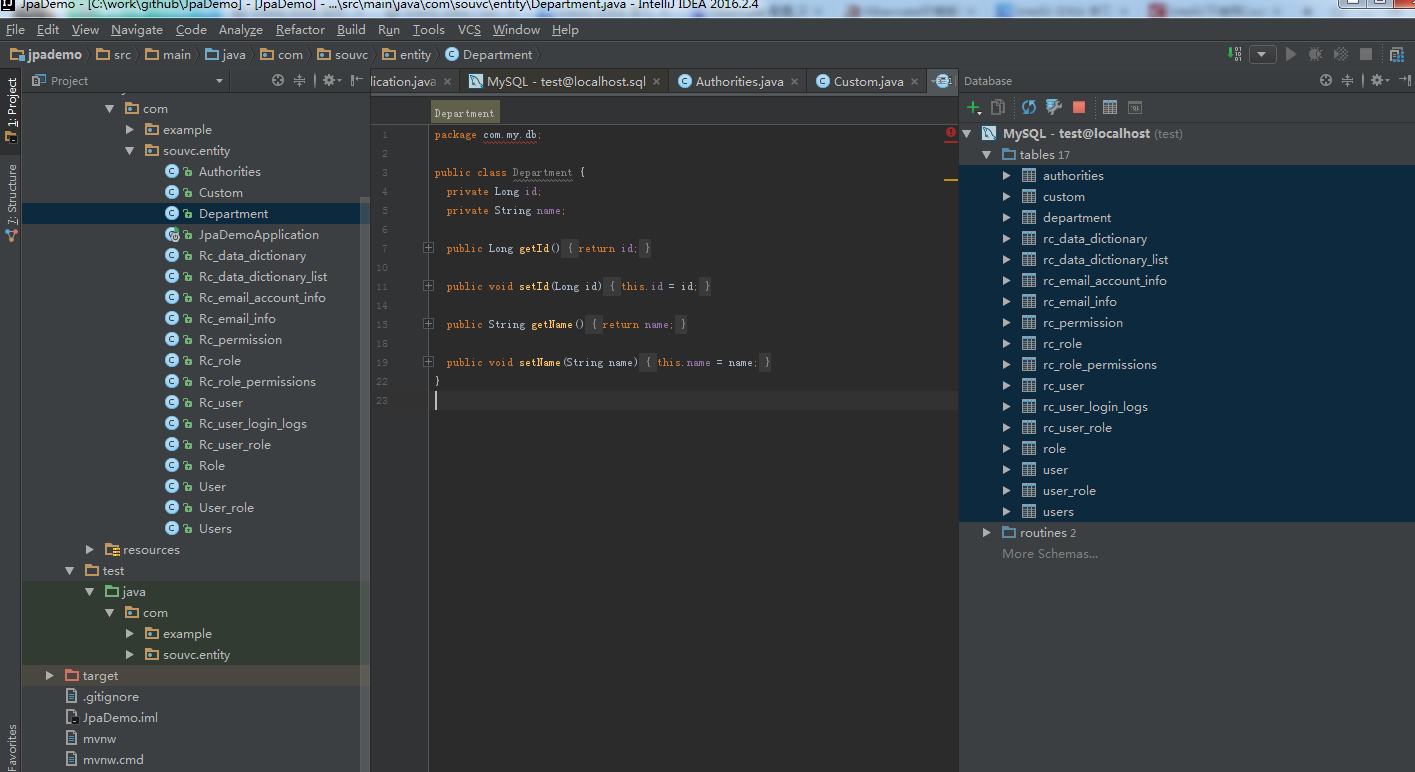Click the More Schemas... link
This screenshot has height=772, width=1415.
point(1049,554)
